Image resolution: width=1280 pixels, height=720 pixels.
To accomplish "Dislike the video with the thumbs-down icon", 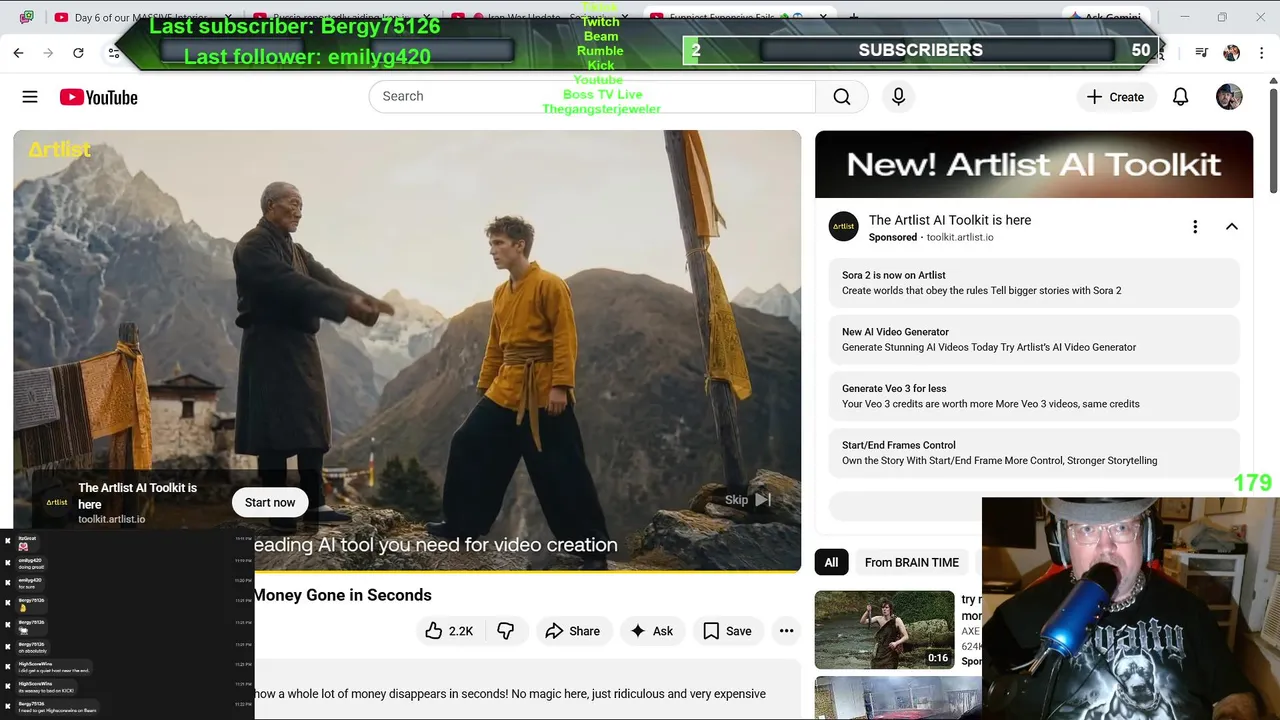I will tap(506, 631).
